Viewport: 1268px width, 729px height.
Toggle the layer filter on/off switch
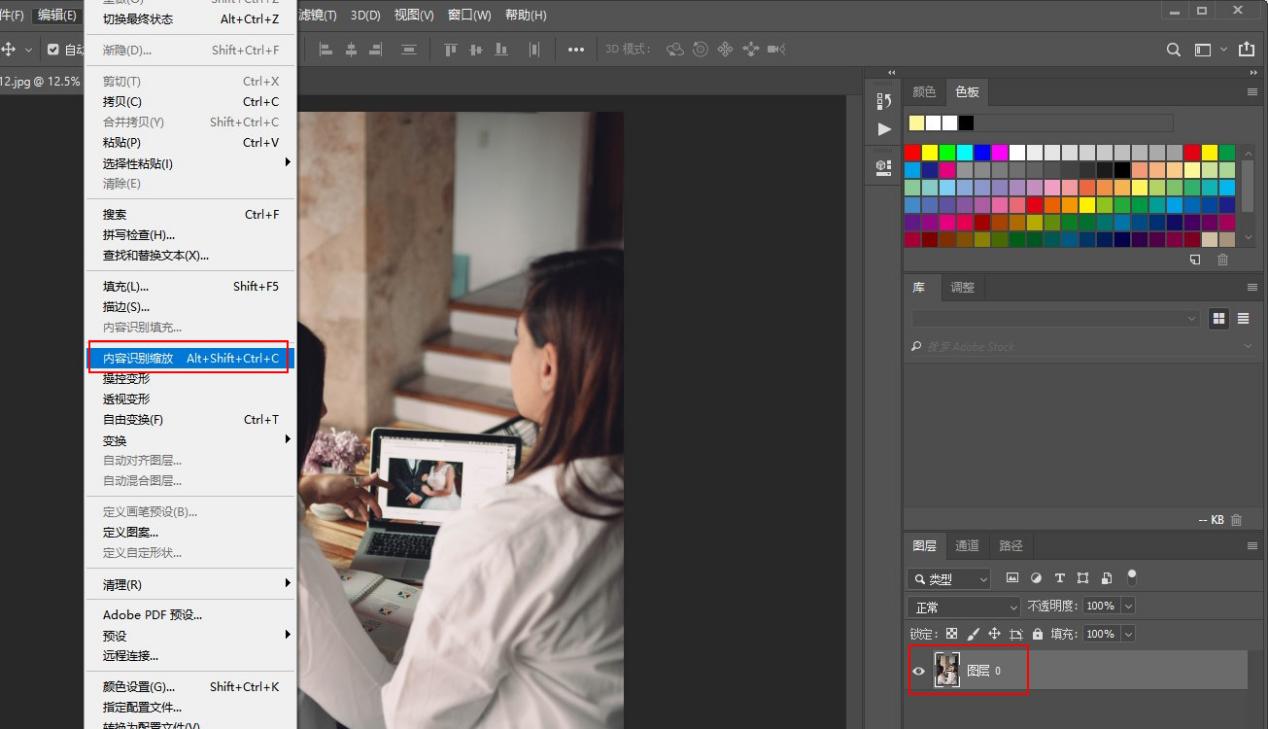point(1132,577)
